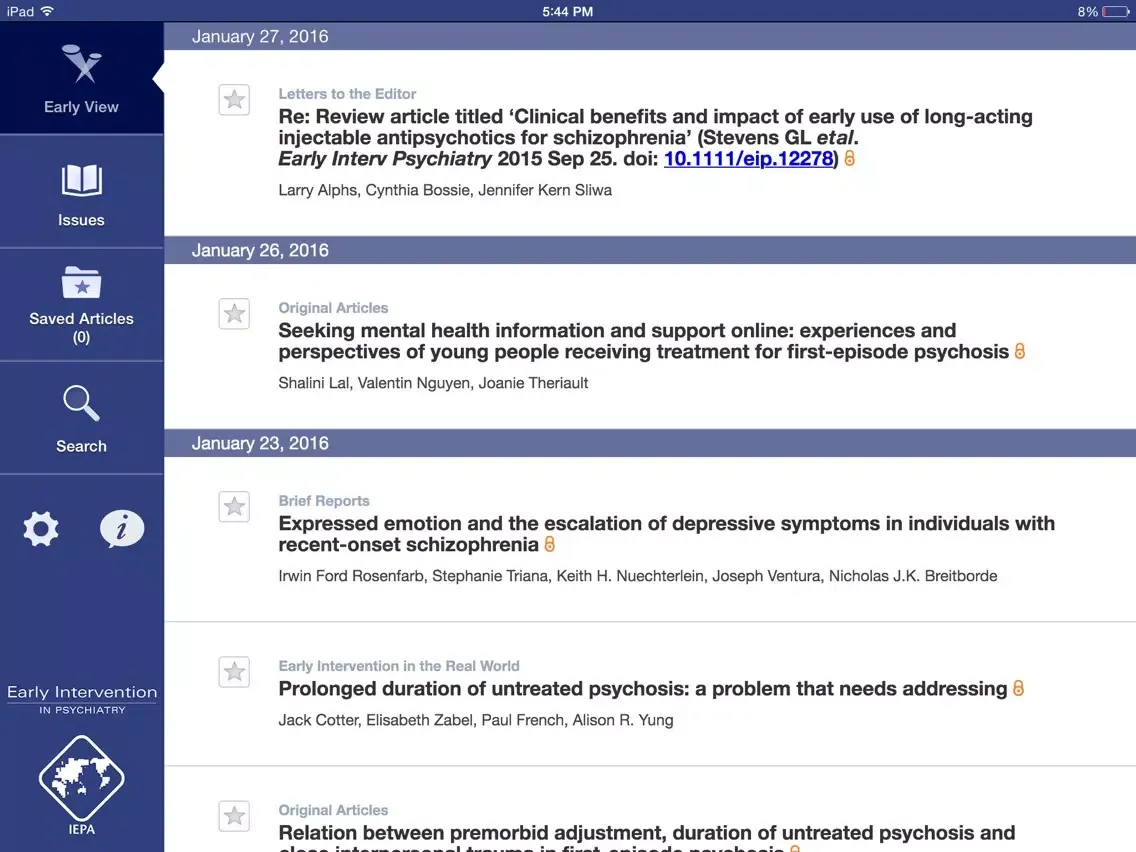Star the Letters to the Editor article
1136x852 pixels.
(x=234, y=100)
